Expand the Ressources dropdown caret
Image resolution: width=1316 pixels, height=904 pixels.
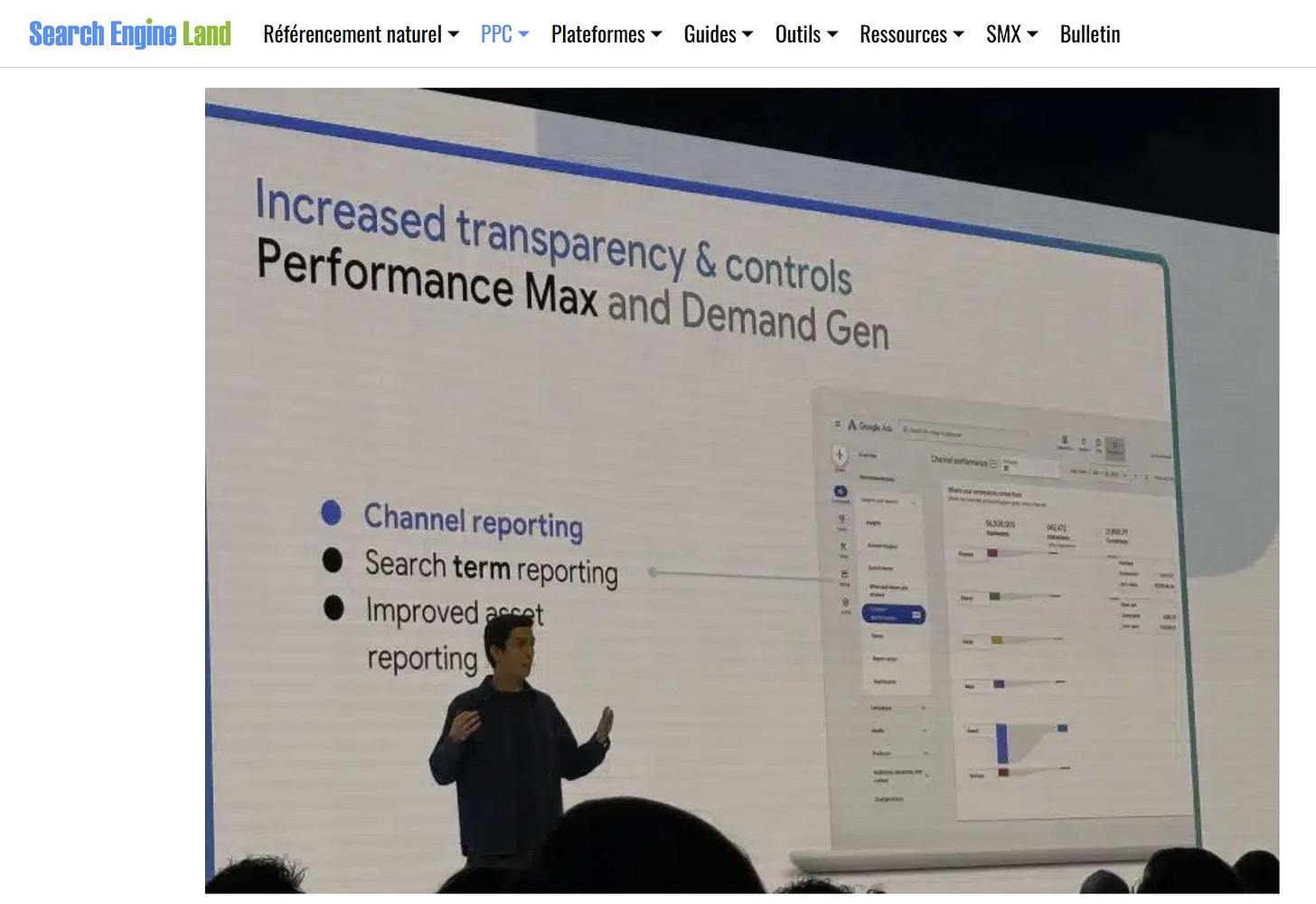tap(959, 35)
